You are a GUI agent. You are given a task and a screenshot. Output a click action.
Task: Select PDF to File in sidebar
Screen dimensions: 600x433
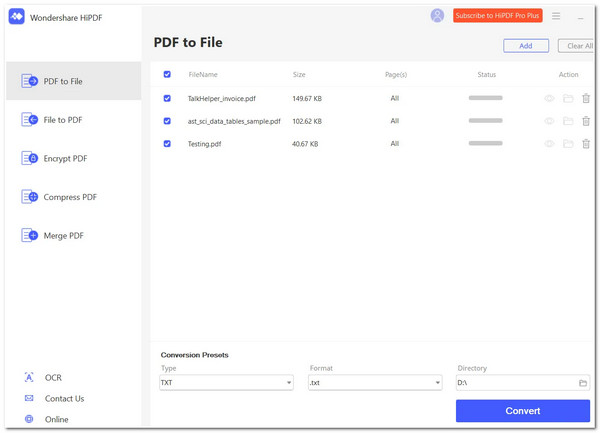pos(74,81)
